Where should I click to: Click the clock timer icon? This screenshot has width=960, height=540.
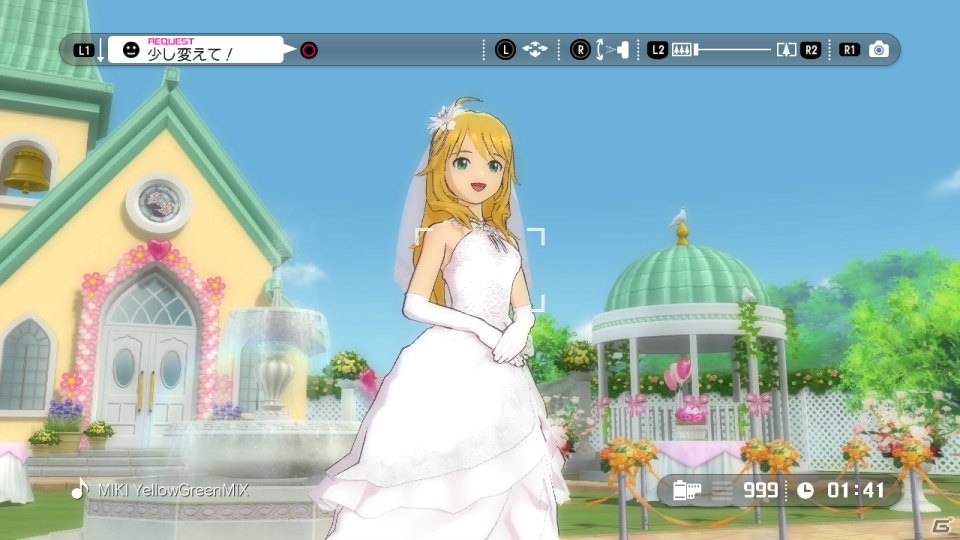pyautogui.click(x=805, y=490)
